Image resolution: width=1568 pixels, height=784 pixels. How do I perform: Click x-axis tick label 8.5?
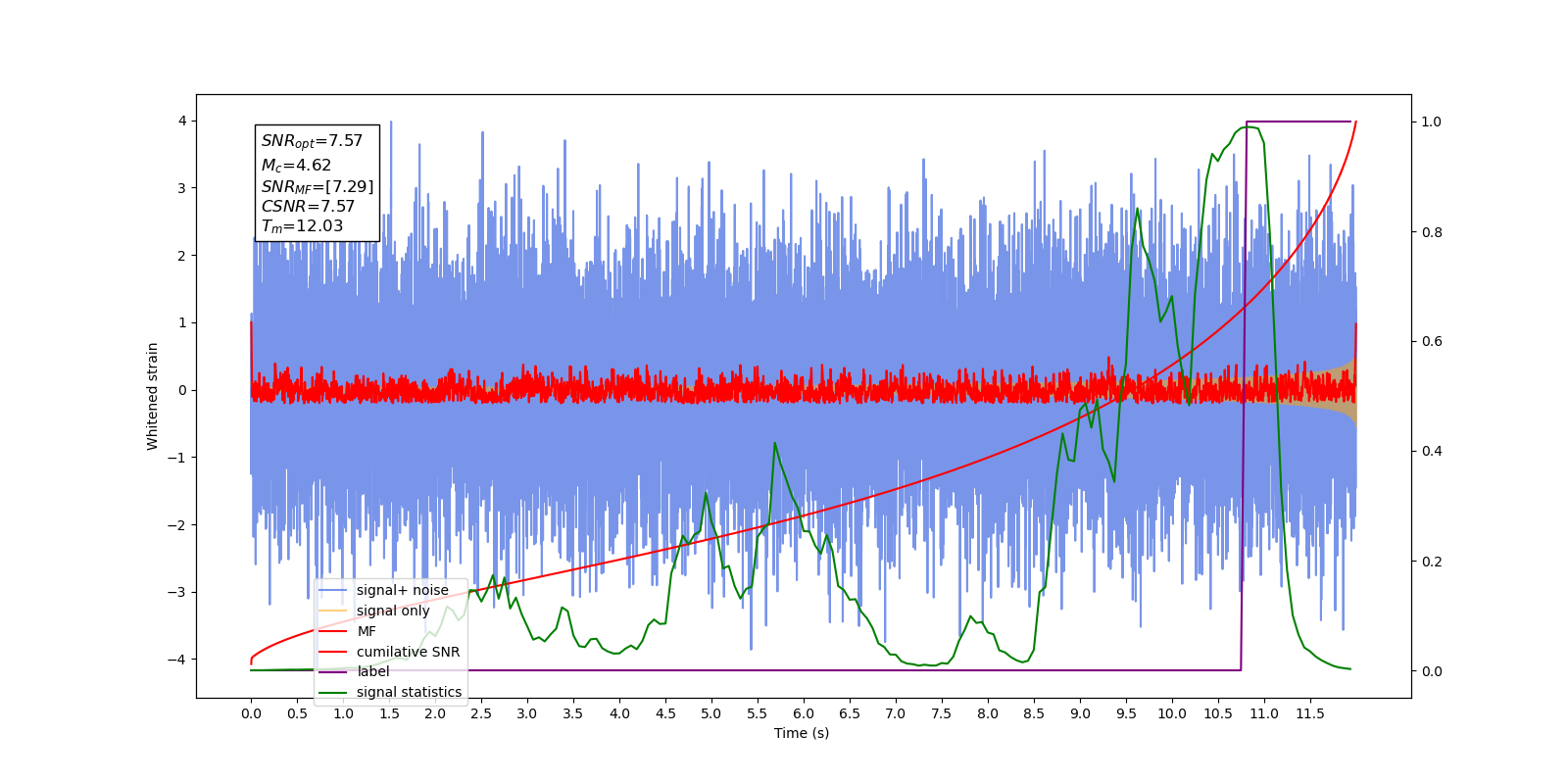1034,713
